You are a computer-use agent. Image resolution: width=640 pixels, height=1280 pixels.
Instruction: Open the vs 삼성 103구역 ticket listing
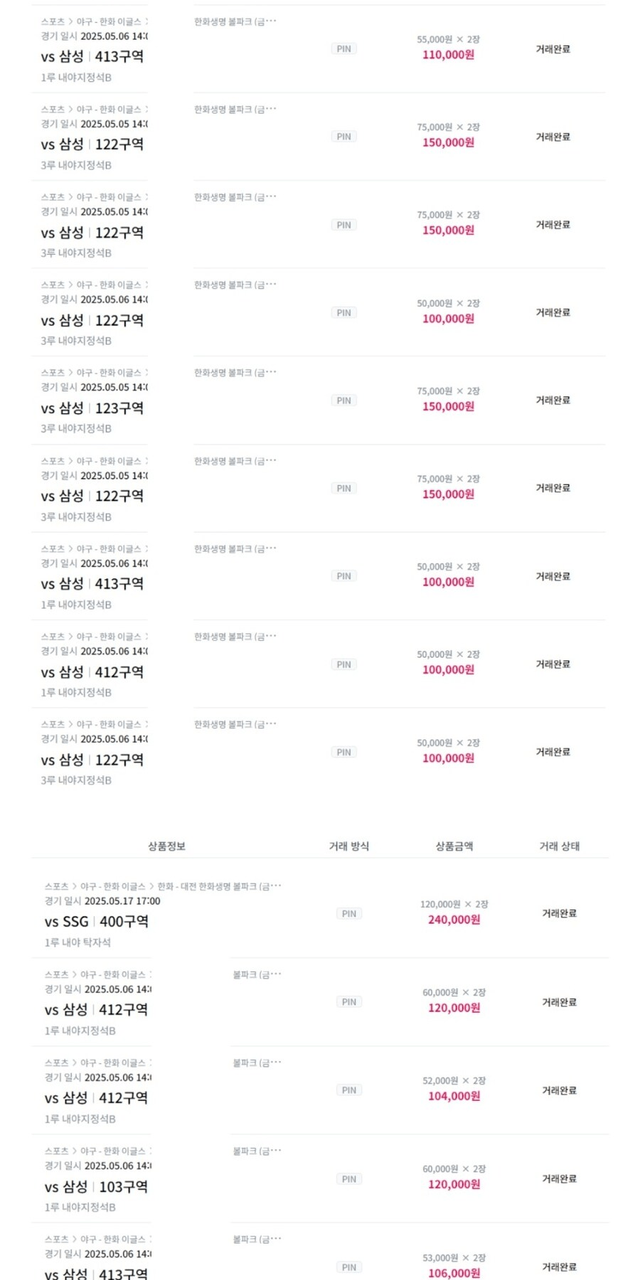(96, 1187)
